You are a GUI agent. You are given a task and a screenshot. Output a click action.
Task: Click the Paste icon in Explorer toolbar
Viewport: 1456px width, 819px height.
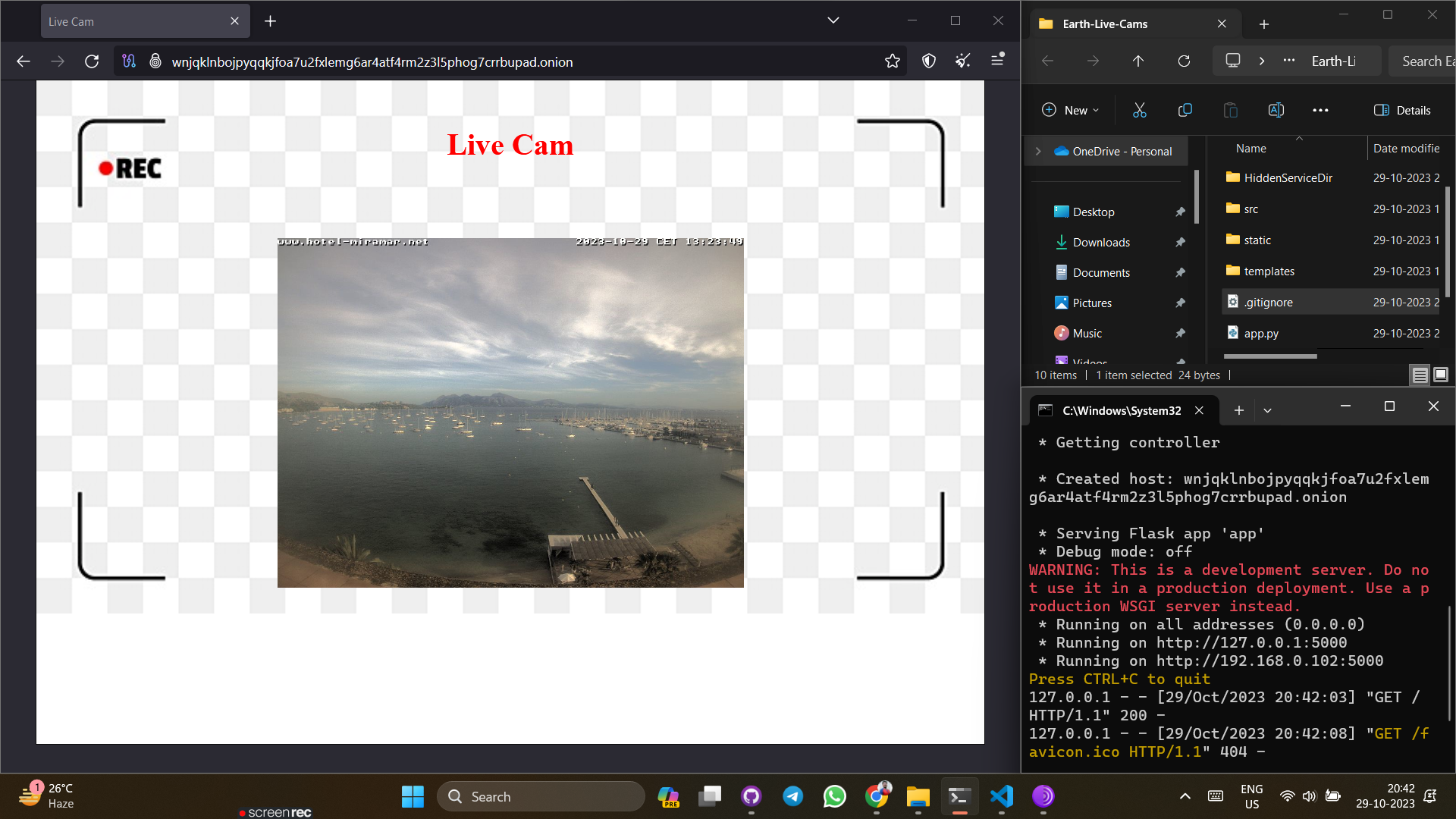[x=1230, y=110]
